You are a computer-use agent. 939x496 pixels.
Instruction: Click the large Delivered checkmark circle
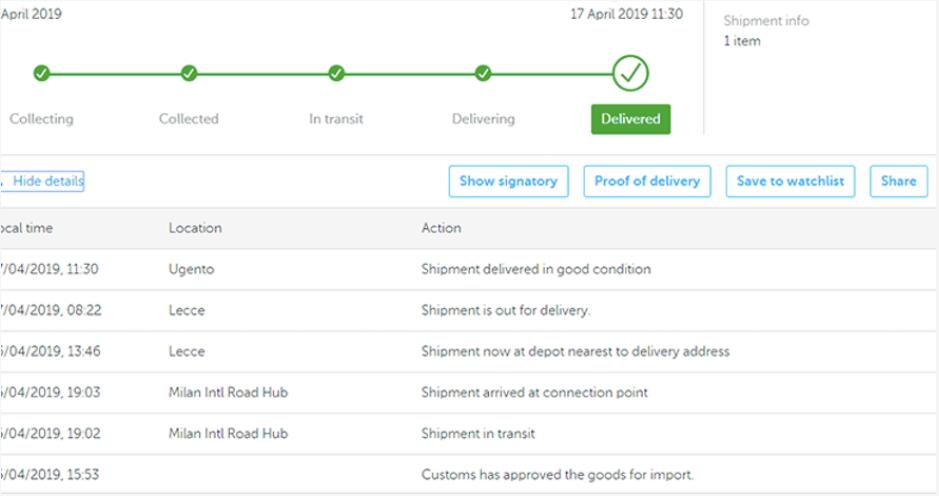(x=631, y=73)
